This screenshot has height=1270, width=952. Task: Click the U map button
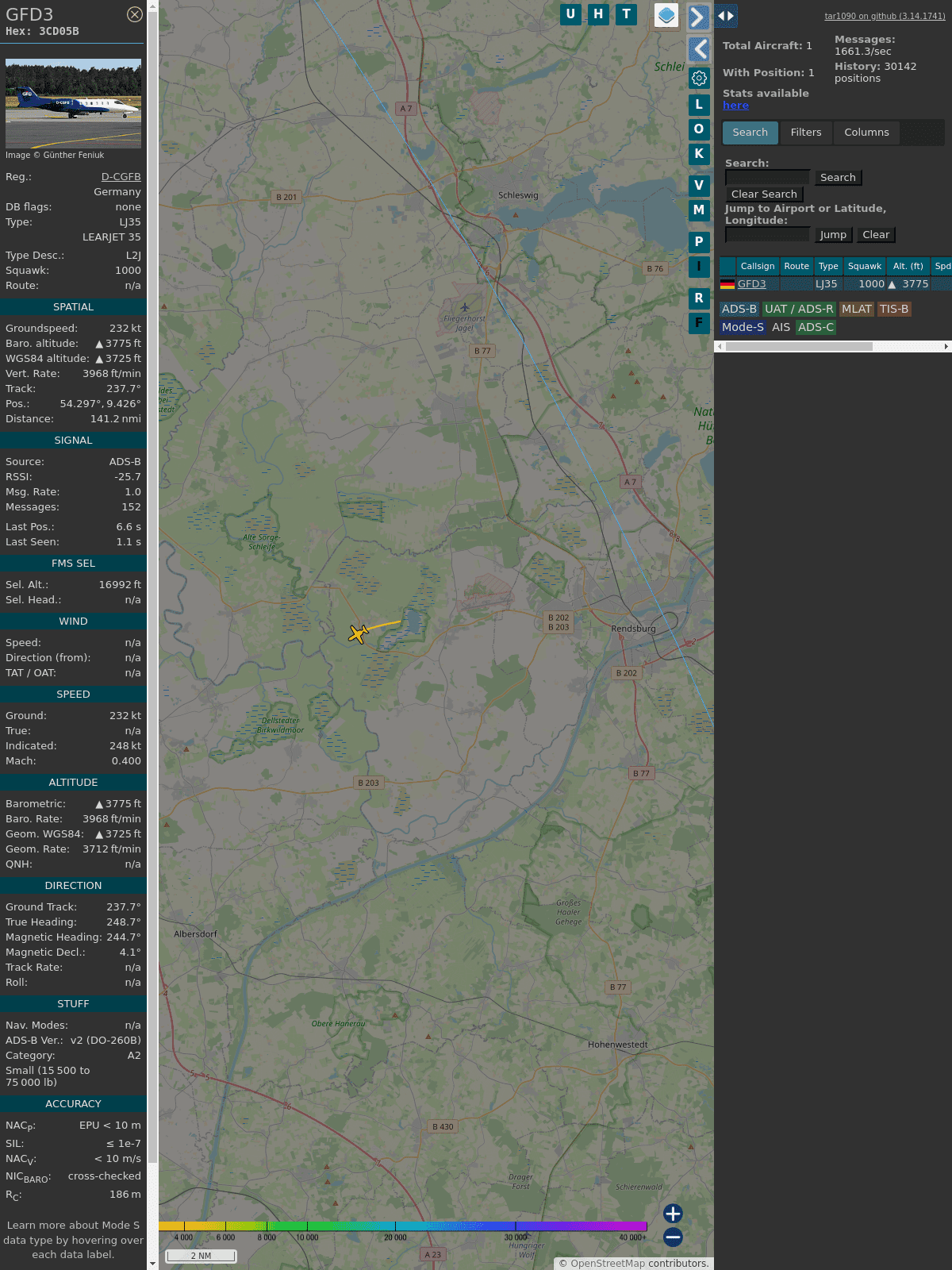tap(570, 14)
